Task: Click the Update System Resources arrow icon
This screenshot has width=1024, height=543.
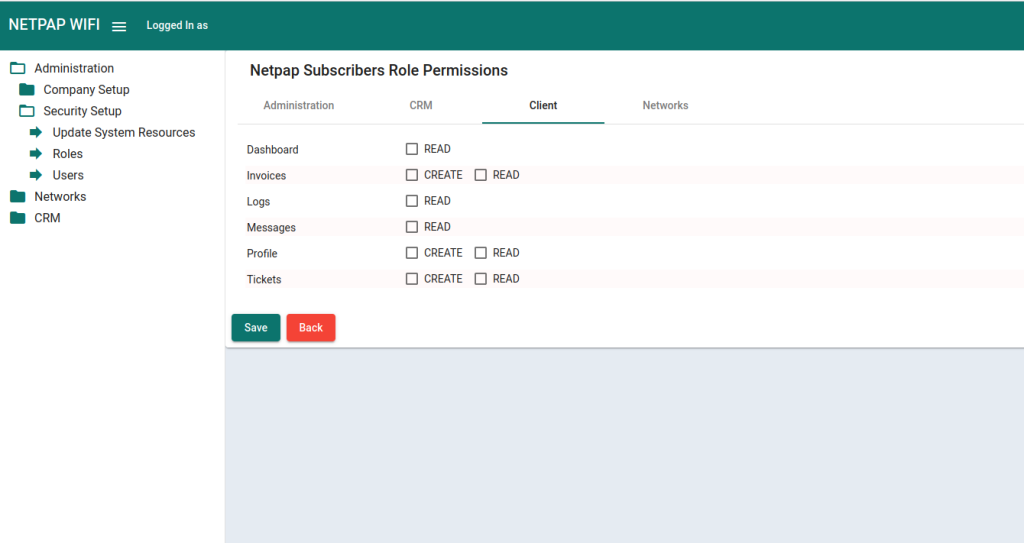Action: point(36,133)
